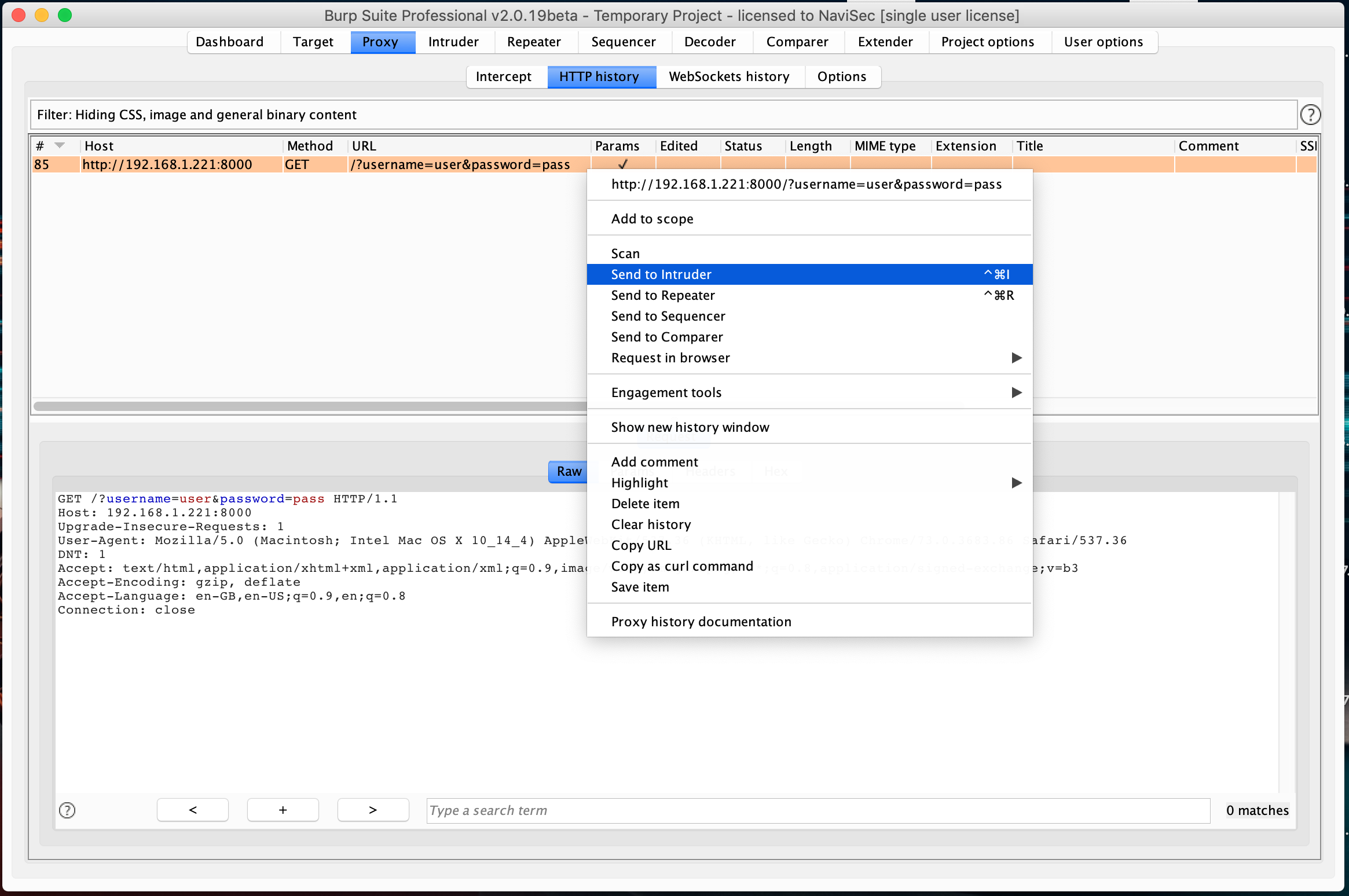Select the Raw request view tab

(x=569, y=471)
